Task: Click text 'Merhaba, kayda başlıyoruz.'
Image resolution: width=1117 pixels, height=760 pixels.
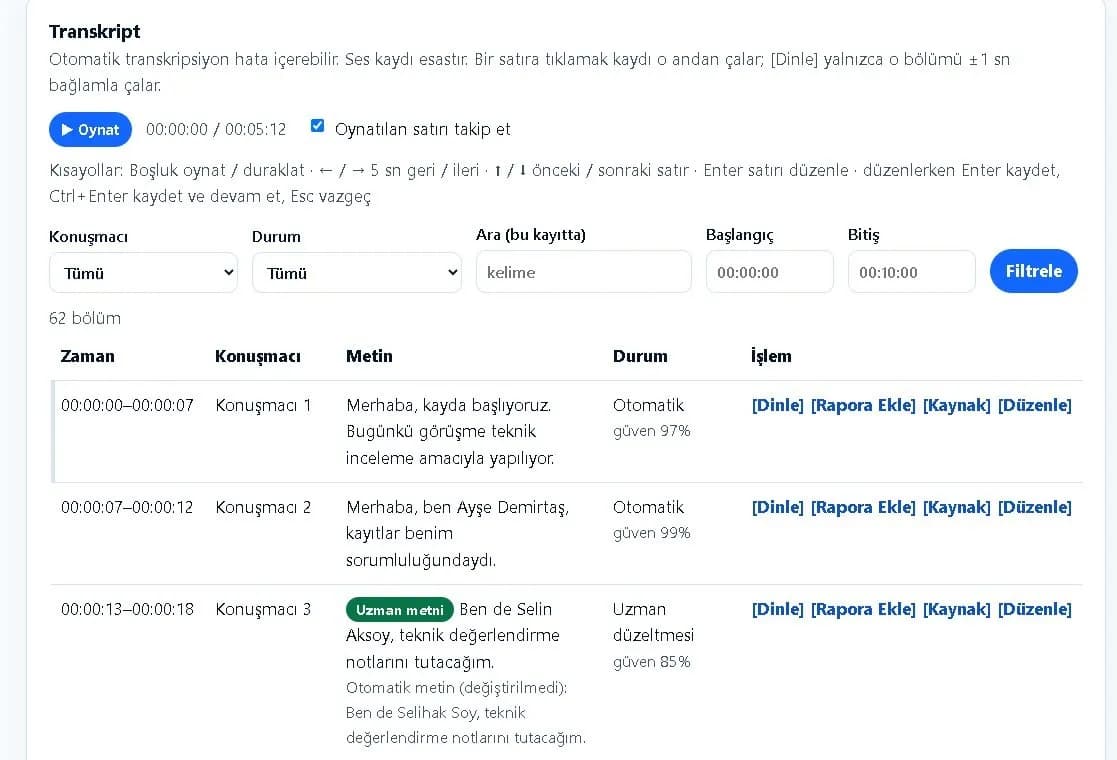Action: 448,405
